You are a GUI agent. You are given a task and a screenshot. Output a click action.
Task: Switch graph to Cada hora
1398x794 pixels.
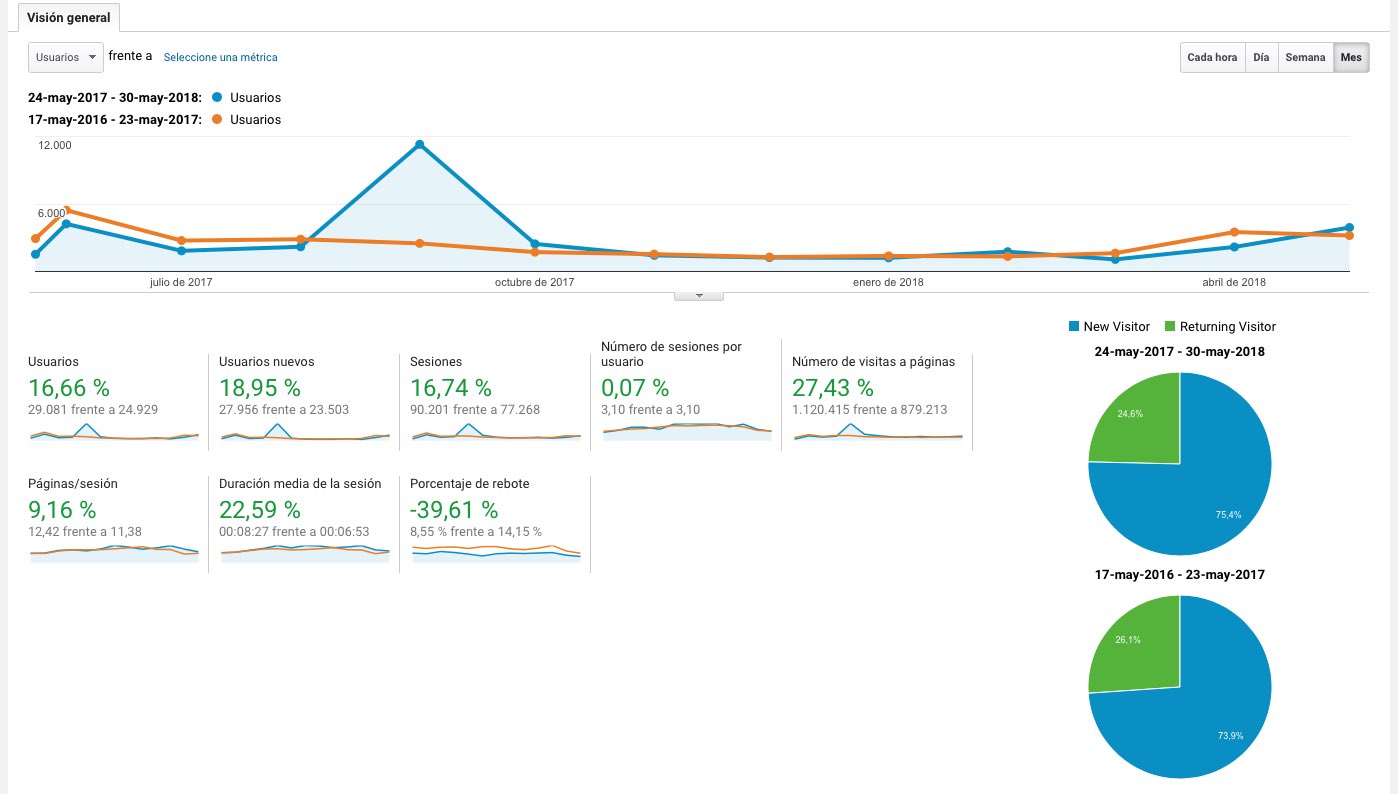coord(1212,57)
